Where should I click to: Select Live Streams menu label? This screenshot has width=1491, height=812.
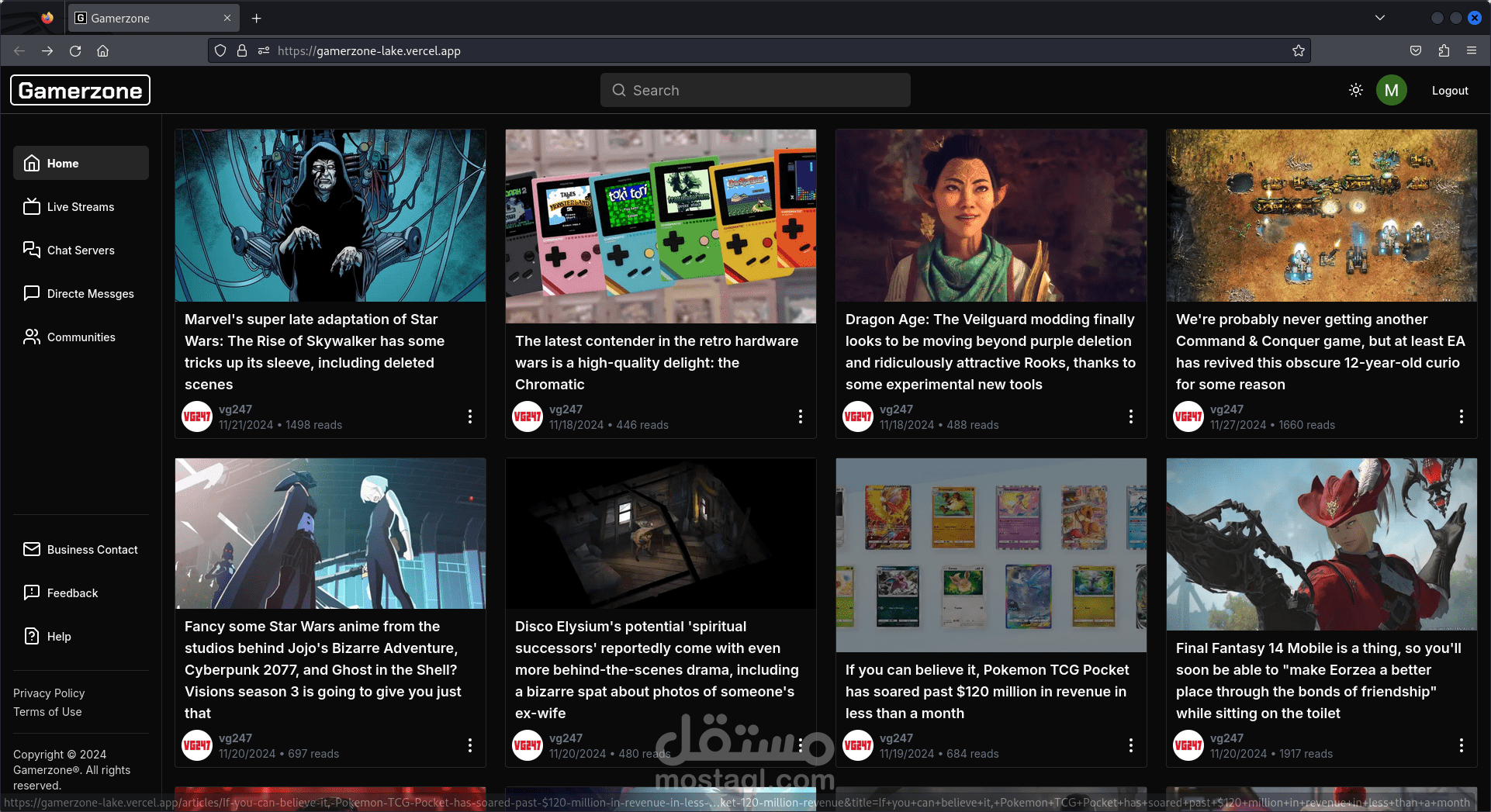[81, 207]
